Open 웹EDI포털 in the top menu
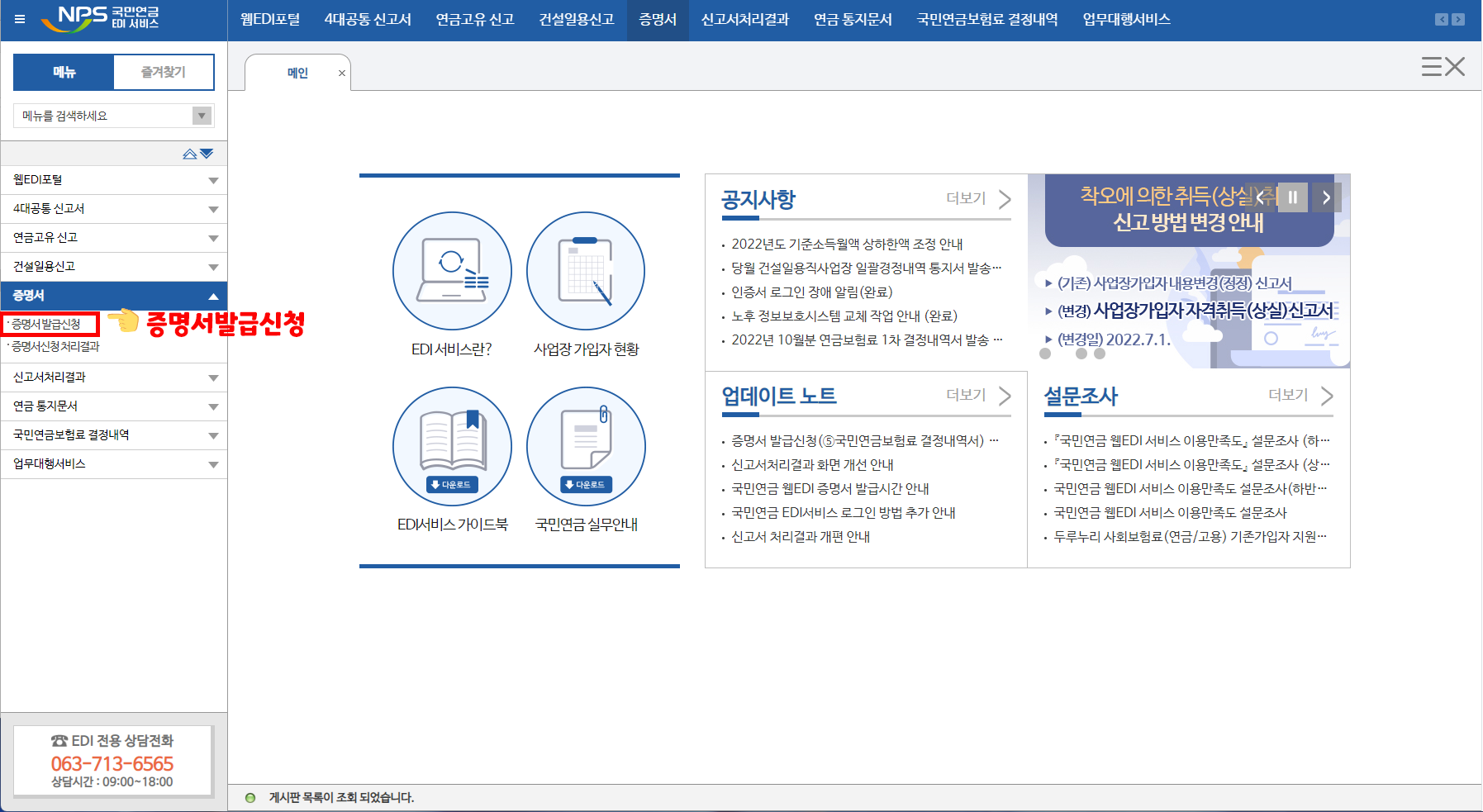Screen dimensions: 1483x812 (270, 19)
